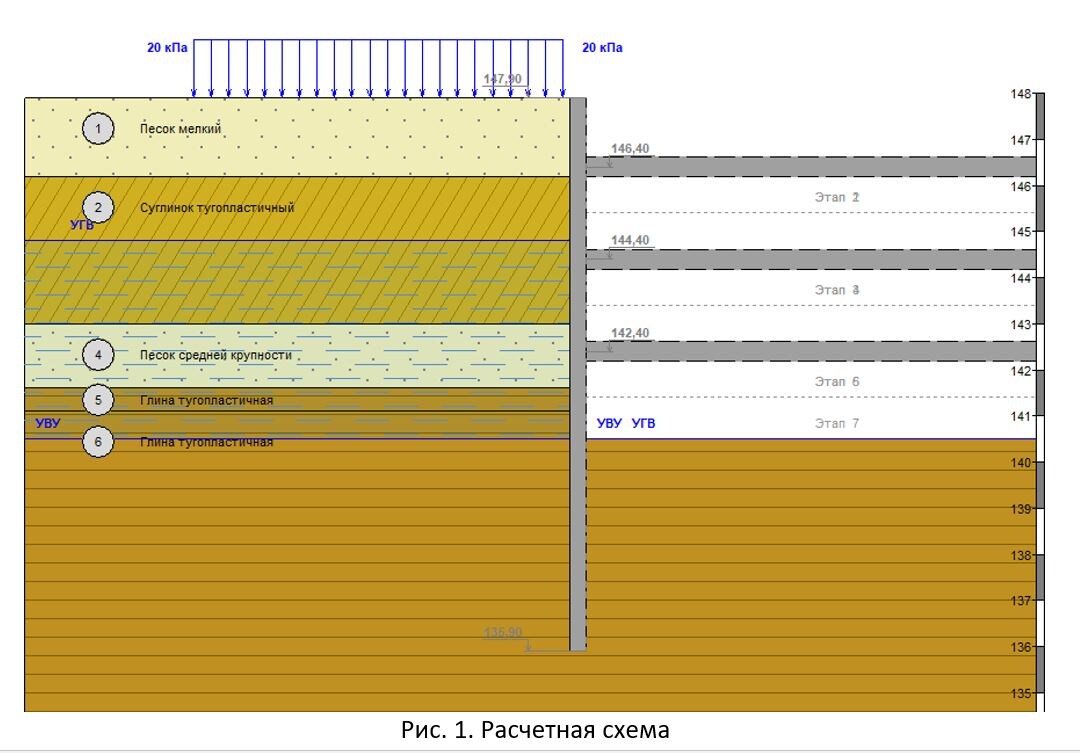Click the 'Суглинок тугопластичный' label
Viewport: 1080px width, 753px height.
point(217,207)
